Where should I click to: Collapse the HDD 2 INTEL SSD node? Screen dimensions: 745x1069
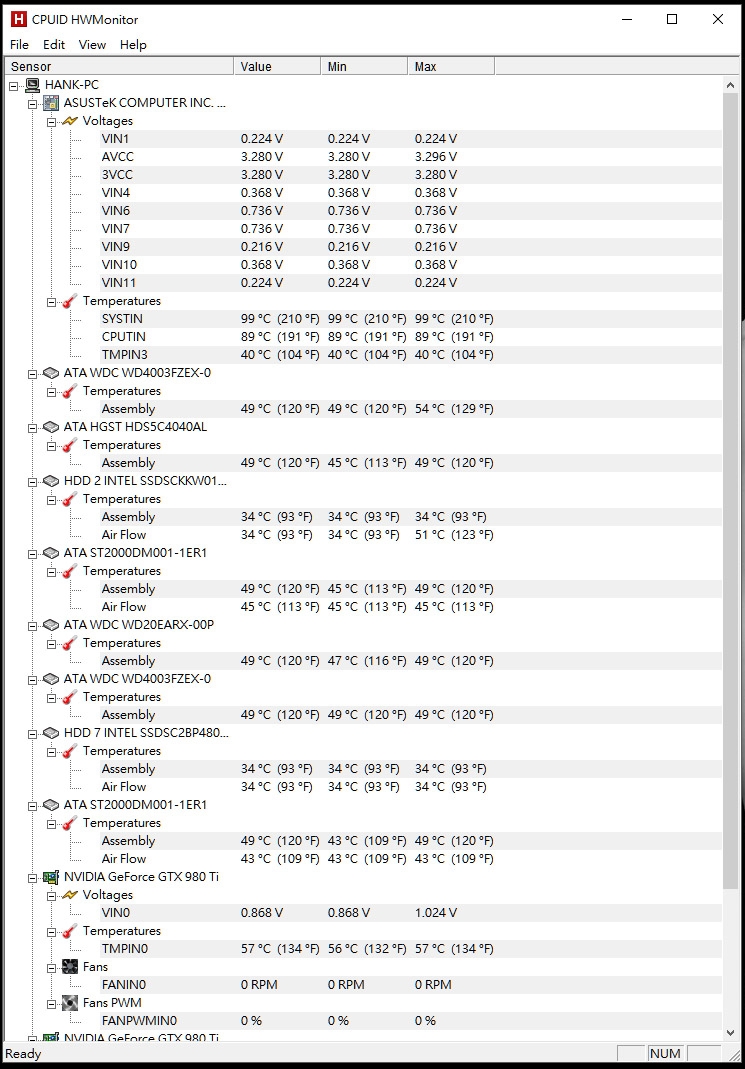[32, 481]
